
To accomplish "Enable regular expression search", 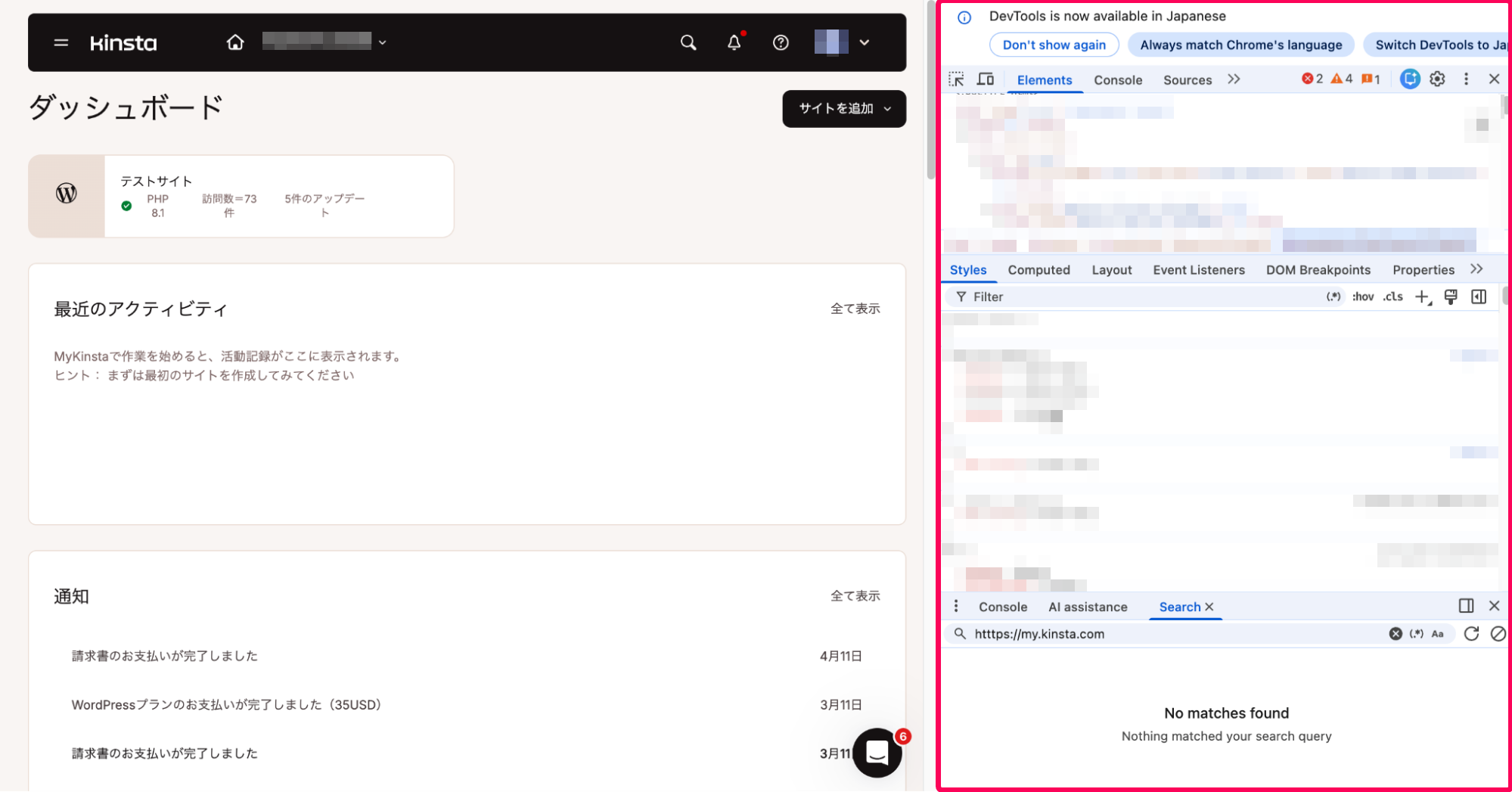I will (x=1417, y=634).
